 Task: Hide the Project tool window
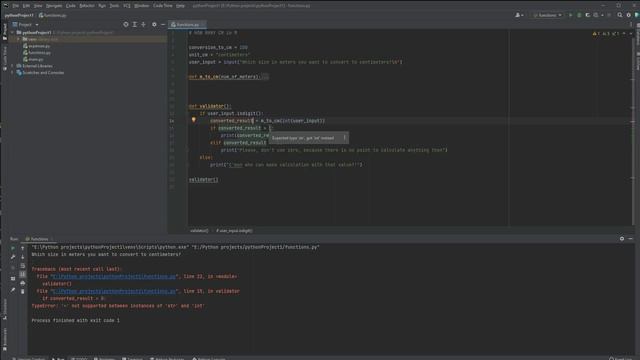pyautogui.click(x=163, y=24)
